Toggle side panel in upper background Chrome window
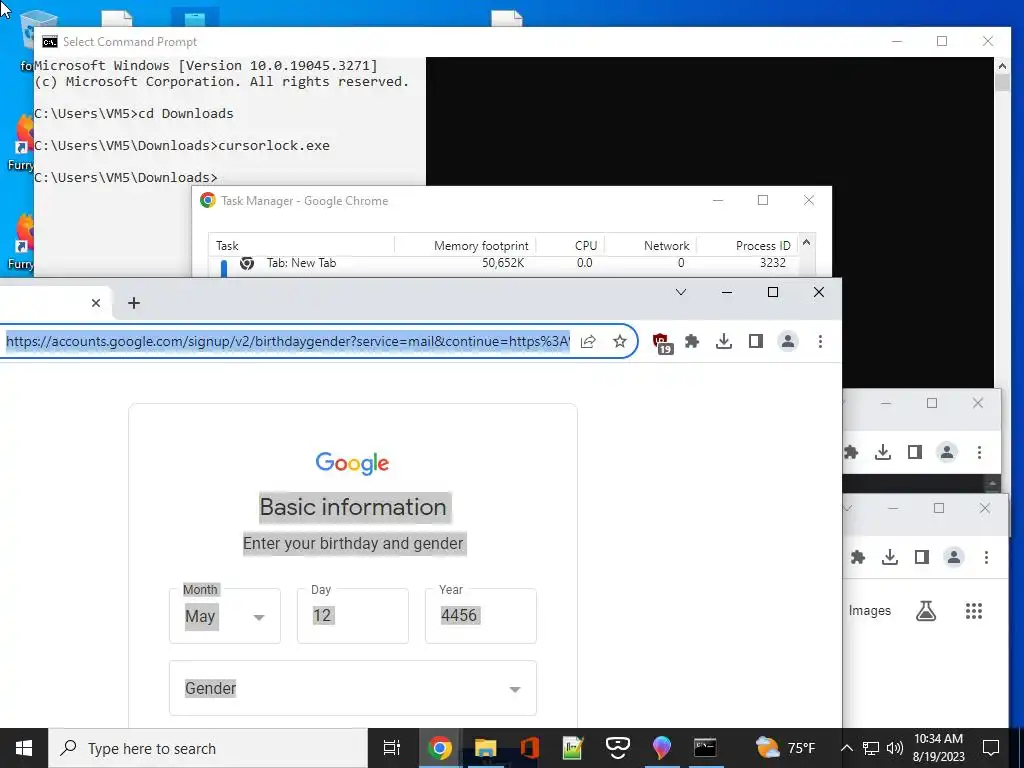This screenshot has width=1024, height=768. tap(915, 452)
